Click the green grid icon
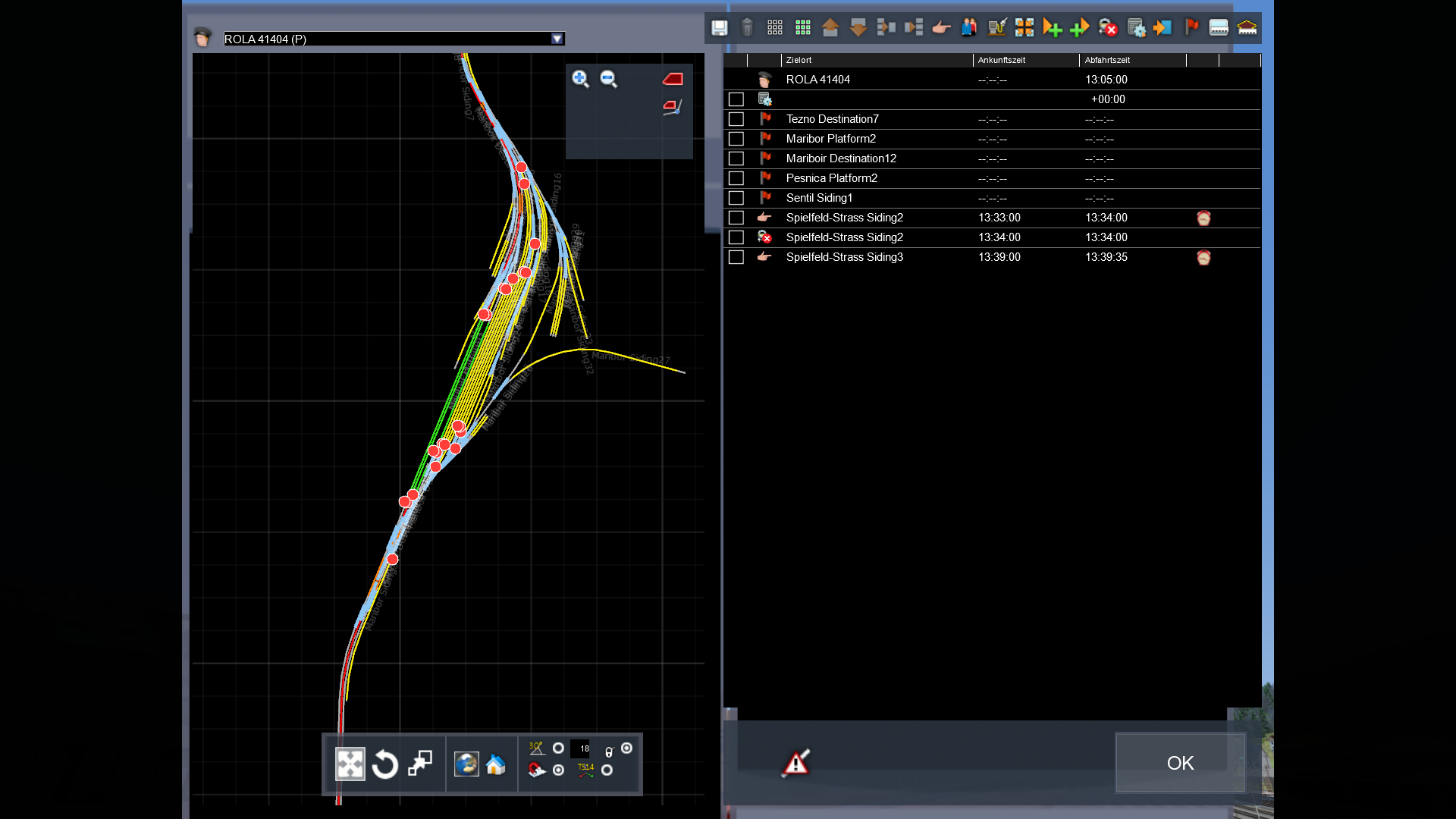This screenshot has width=1456, height=819. point(803,28)
